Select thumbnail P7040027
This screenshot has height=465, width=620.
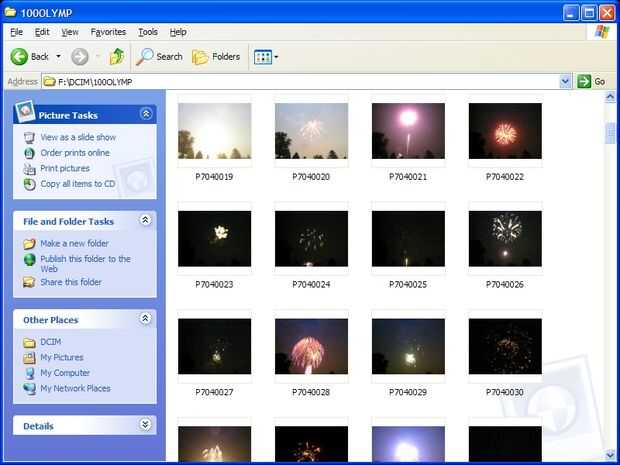pyautogui.click(x=215, y=346)
